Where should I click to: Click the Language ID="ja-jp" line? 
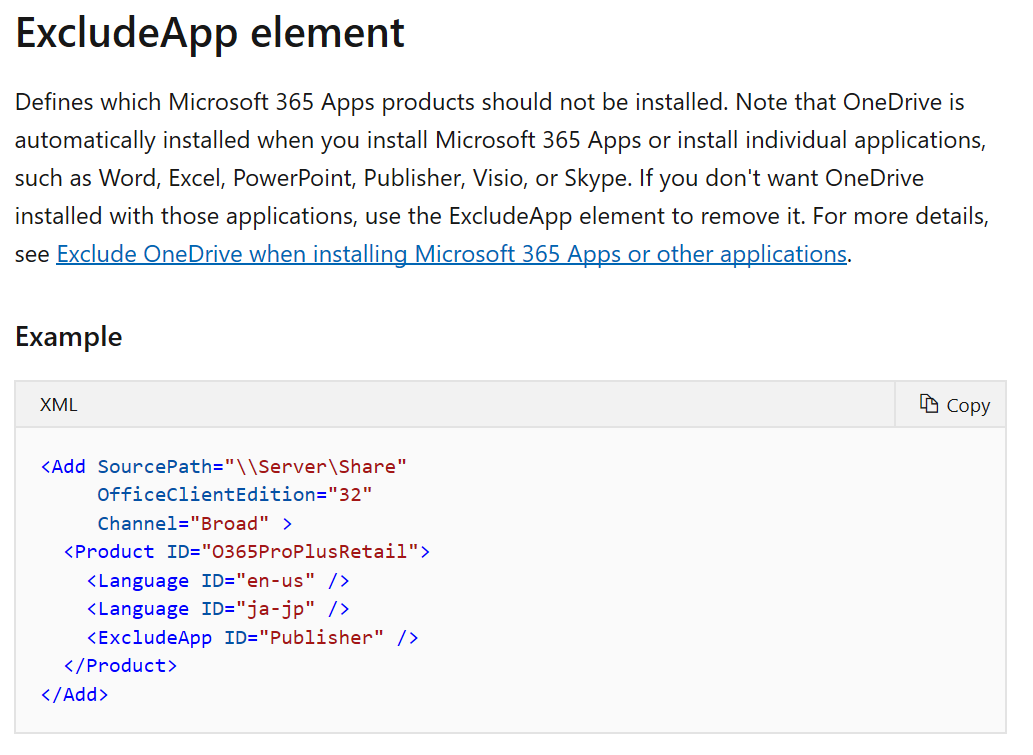[218, 609]
